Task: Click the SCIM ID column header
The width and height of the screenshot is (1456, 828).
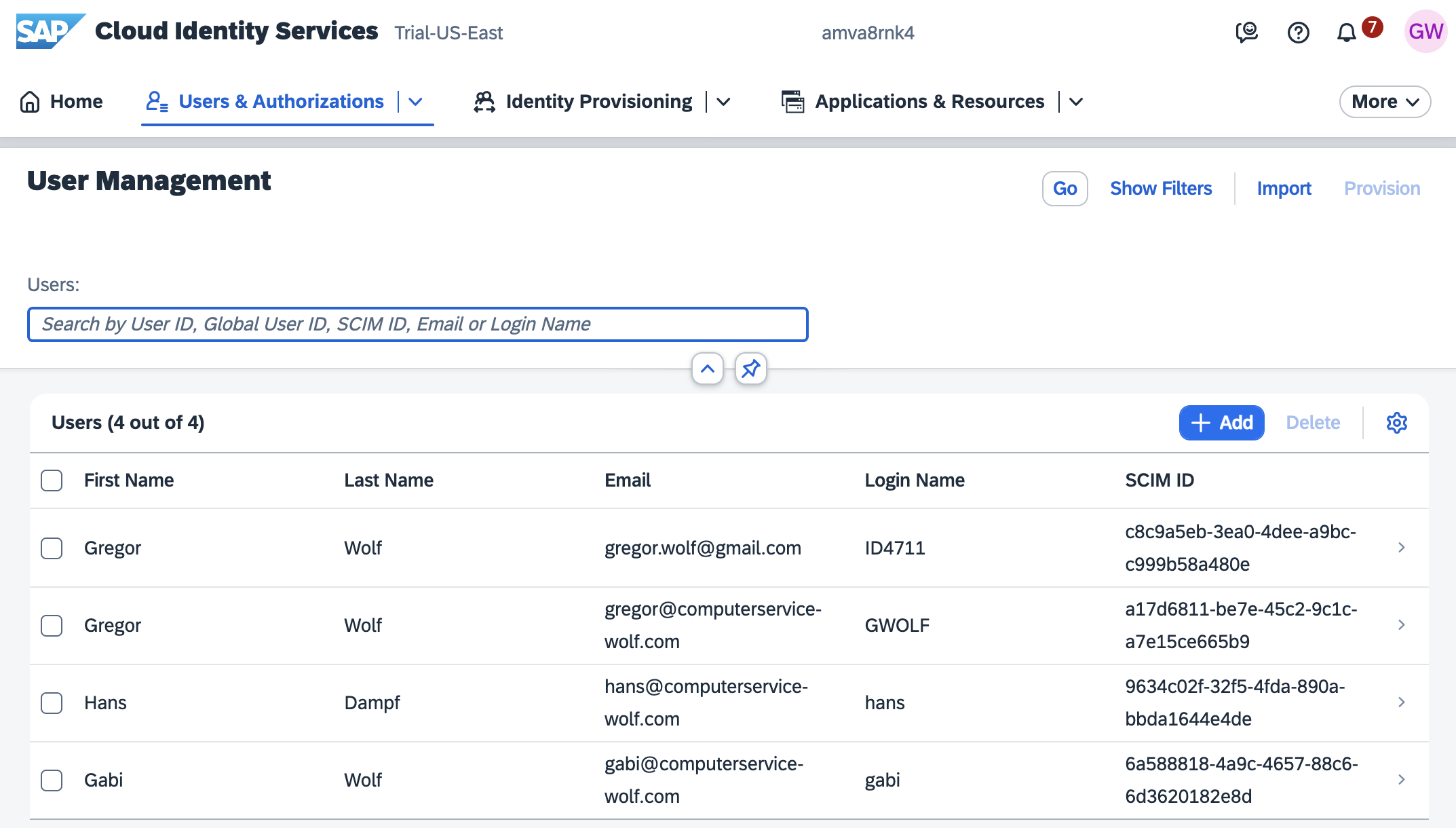Action: coord(1160,480)
